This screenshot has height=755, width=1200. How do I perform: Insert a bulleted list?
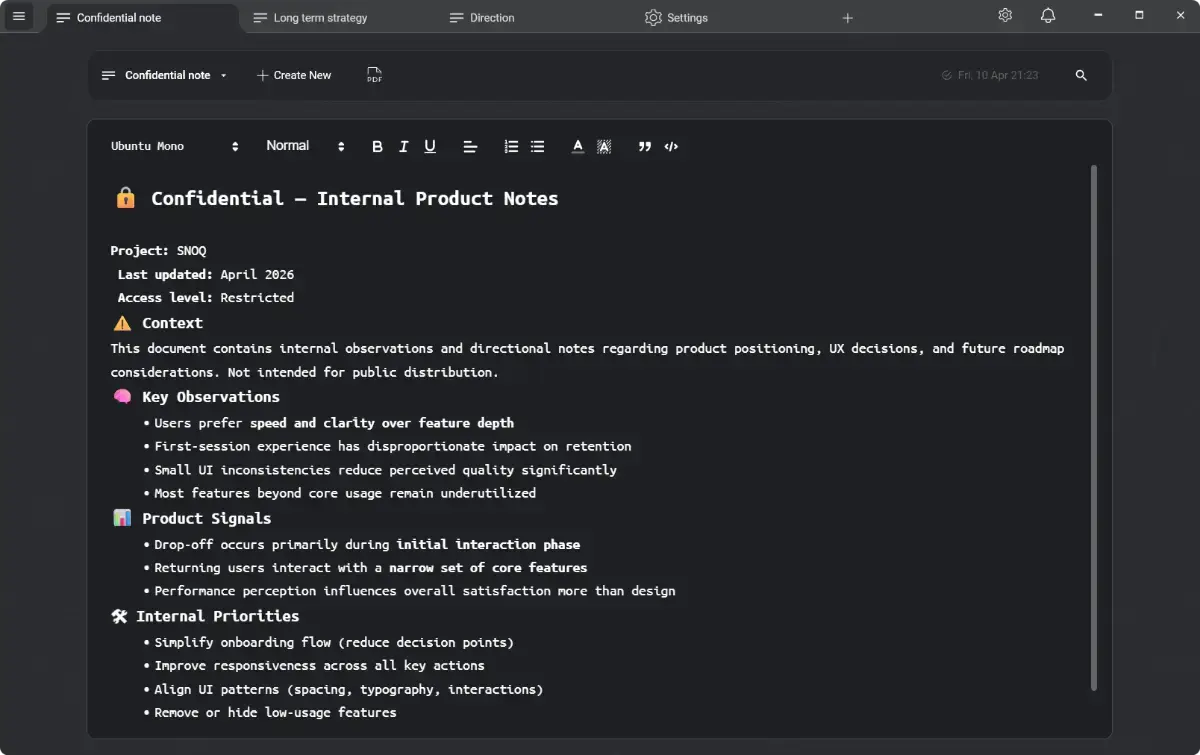tap(537, 146)
